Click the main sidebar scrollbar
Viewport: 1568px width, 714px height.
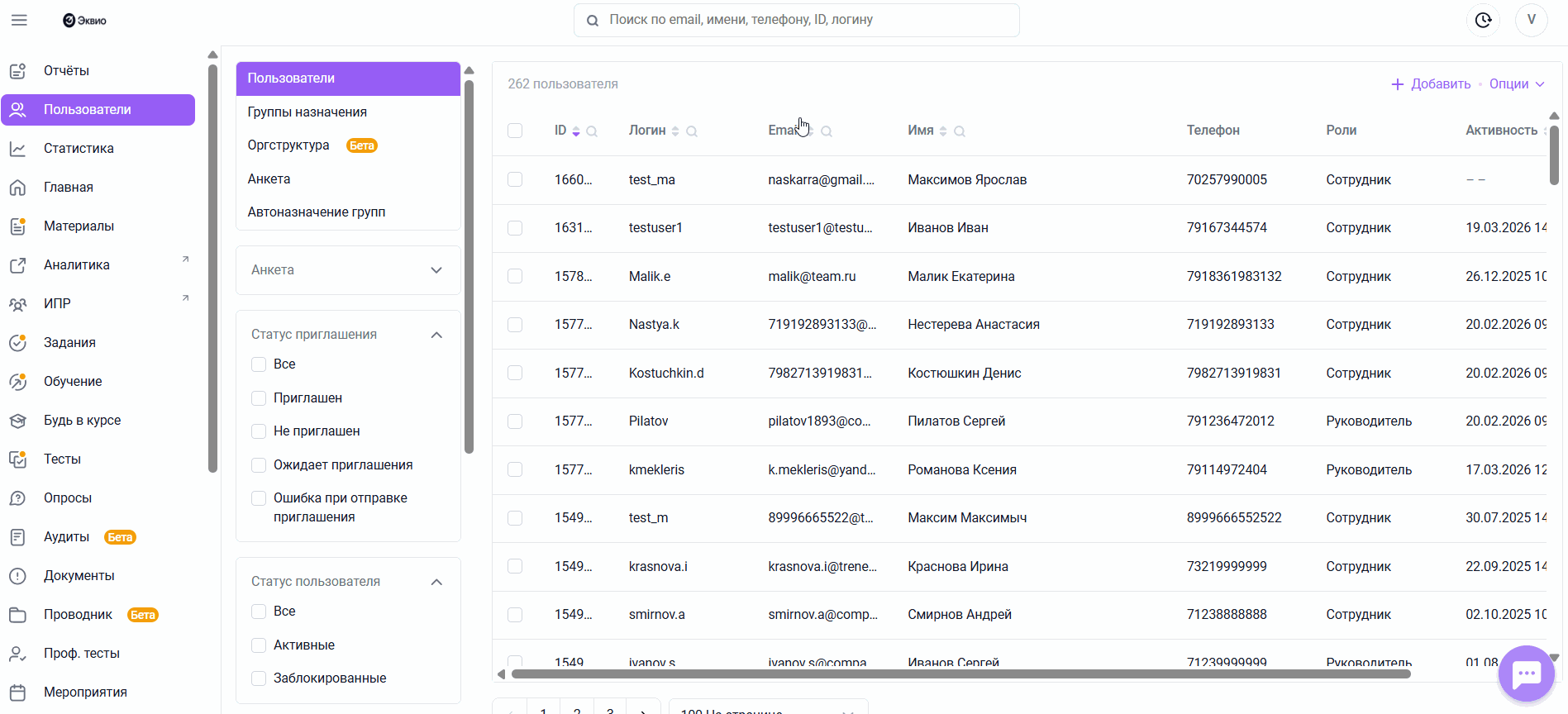(212, 269)
